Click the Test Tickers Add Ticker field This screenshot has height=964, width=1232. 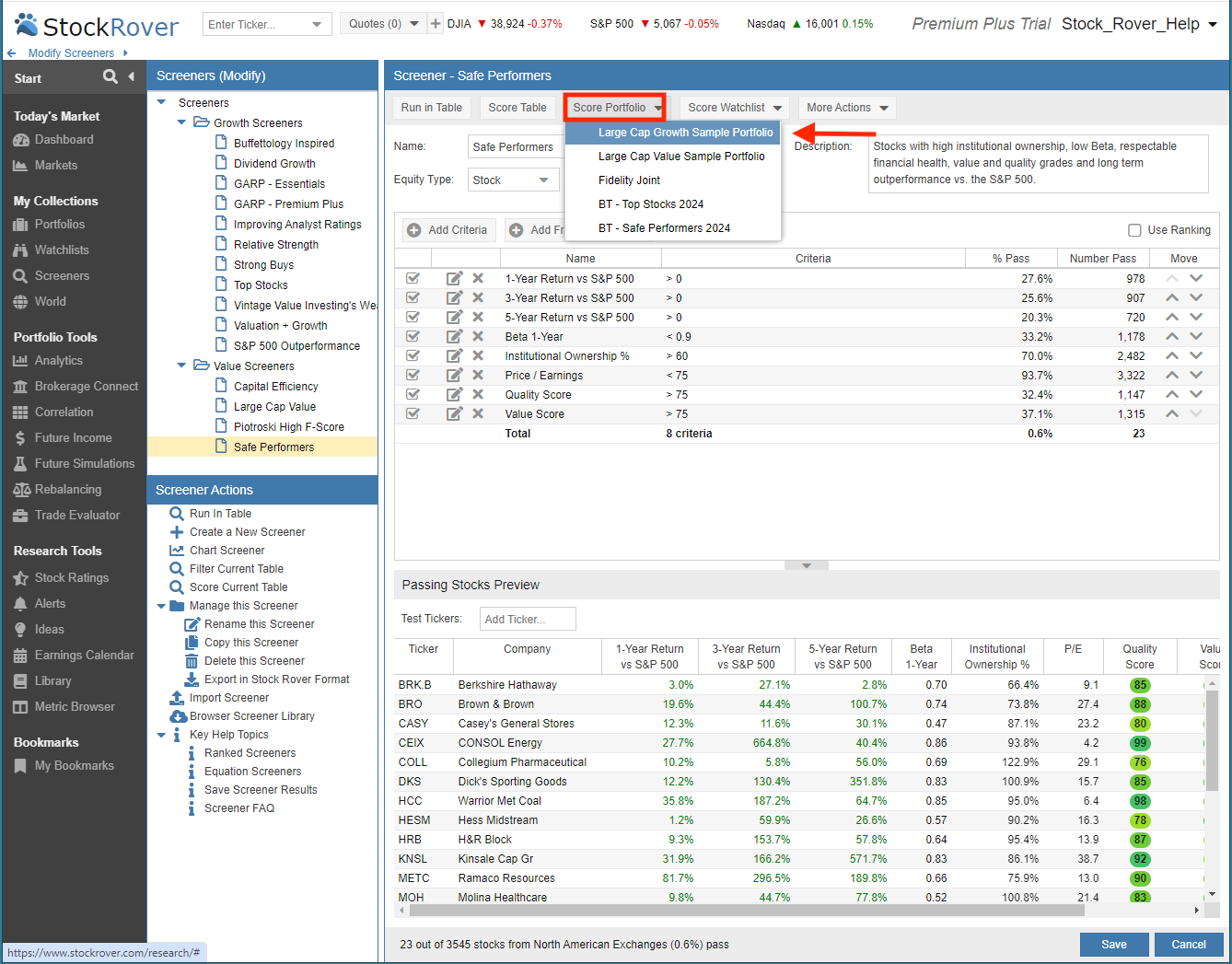point(528,619)
